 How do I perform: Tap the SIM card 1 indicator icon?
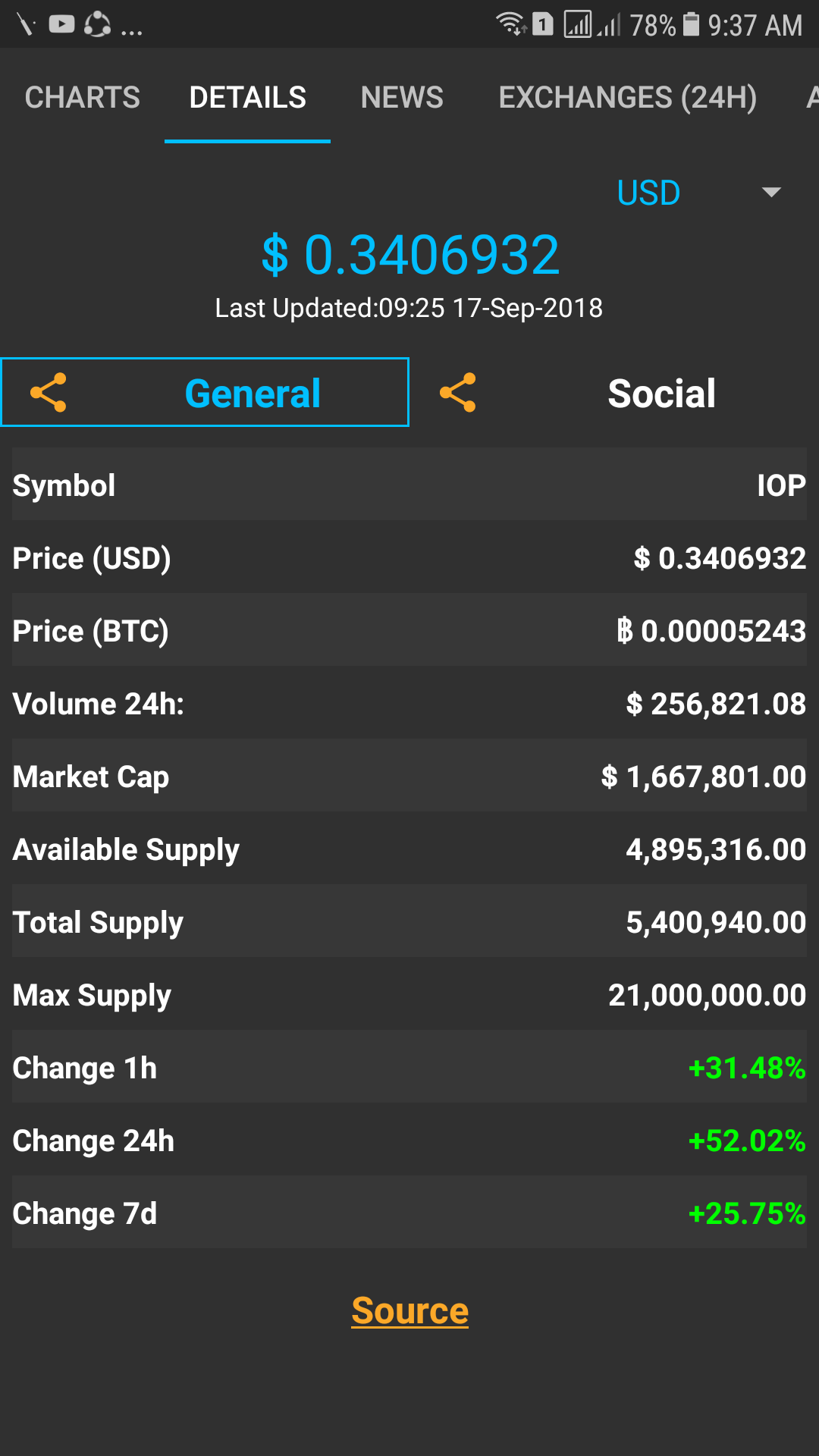(542, 24)
